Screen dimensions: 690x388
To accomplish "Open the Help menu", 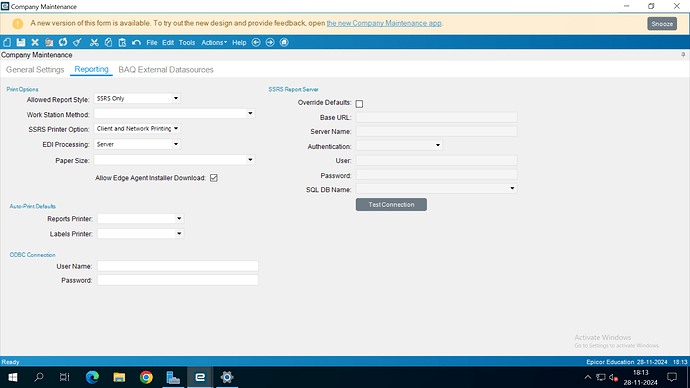I will [239, 43].
